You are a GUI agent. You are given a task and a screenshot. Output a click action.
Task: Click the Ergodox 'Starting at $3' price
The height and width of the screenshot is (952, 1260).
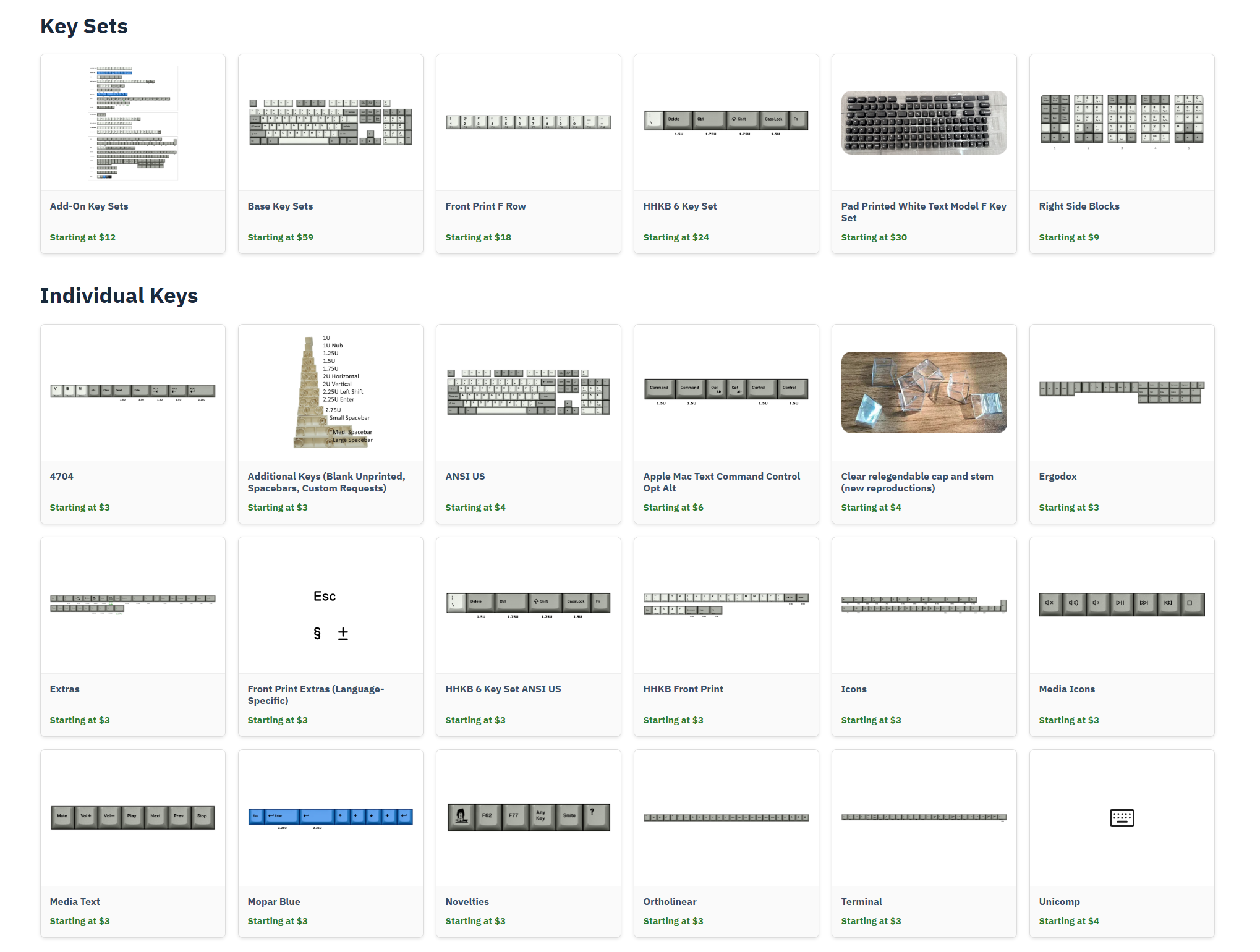[1069, 508]
